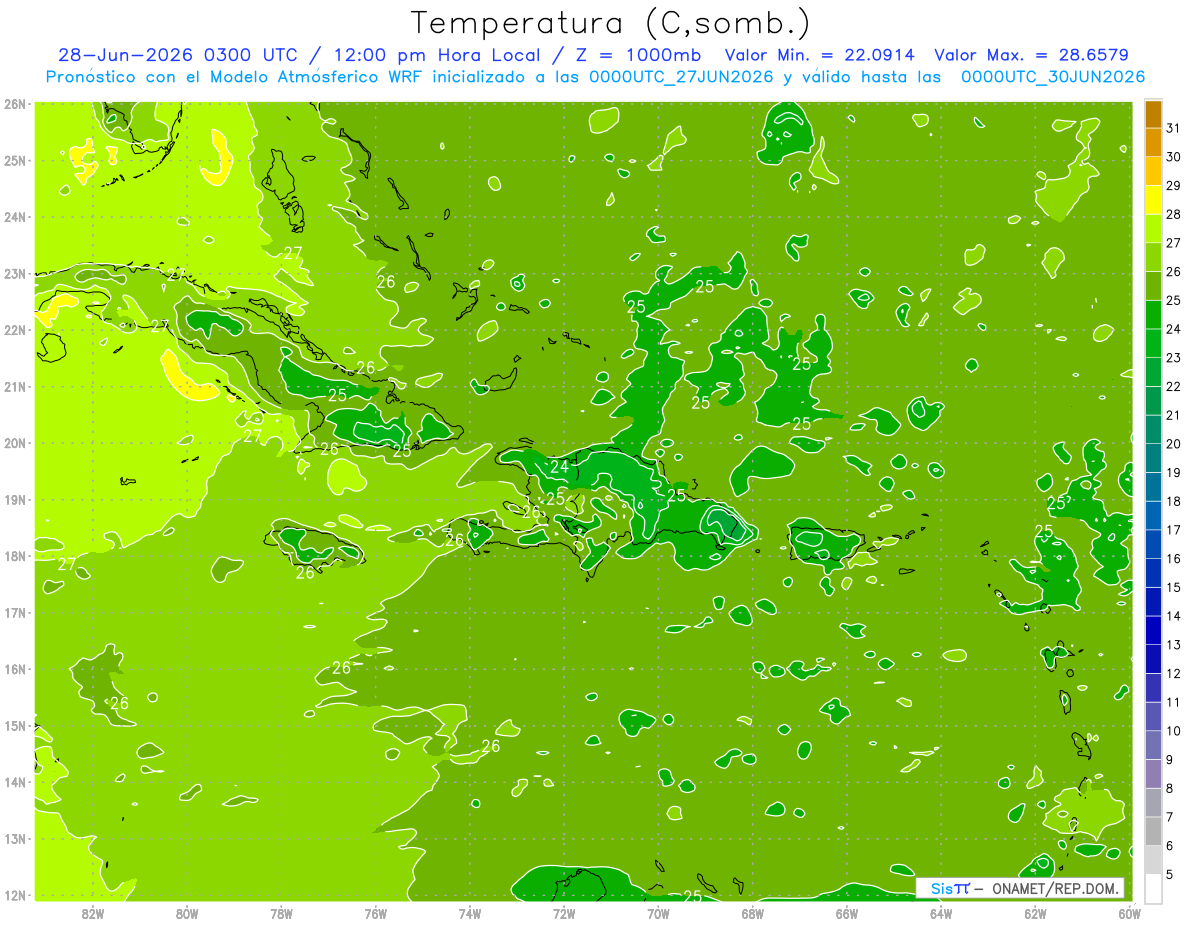The height and width of the screenshot is (927, 1200).
Task: Click the "62W" longitude axis label
Action: coord(1035,913)
